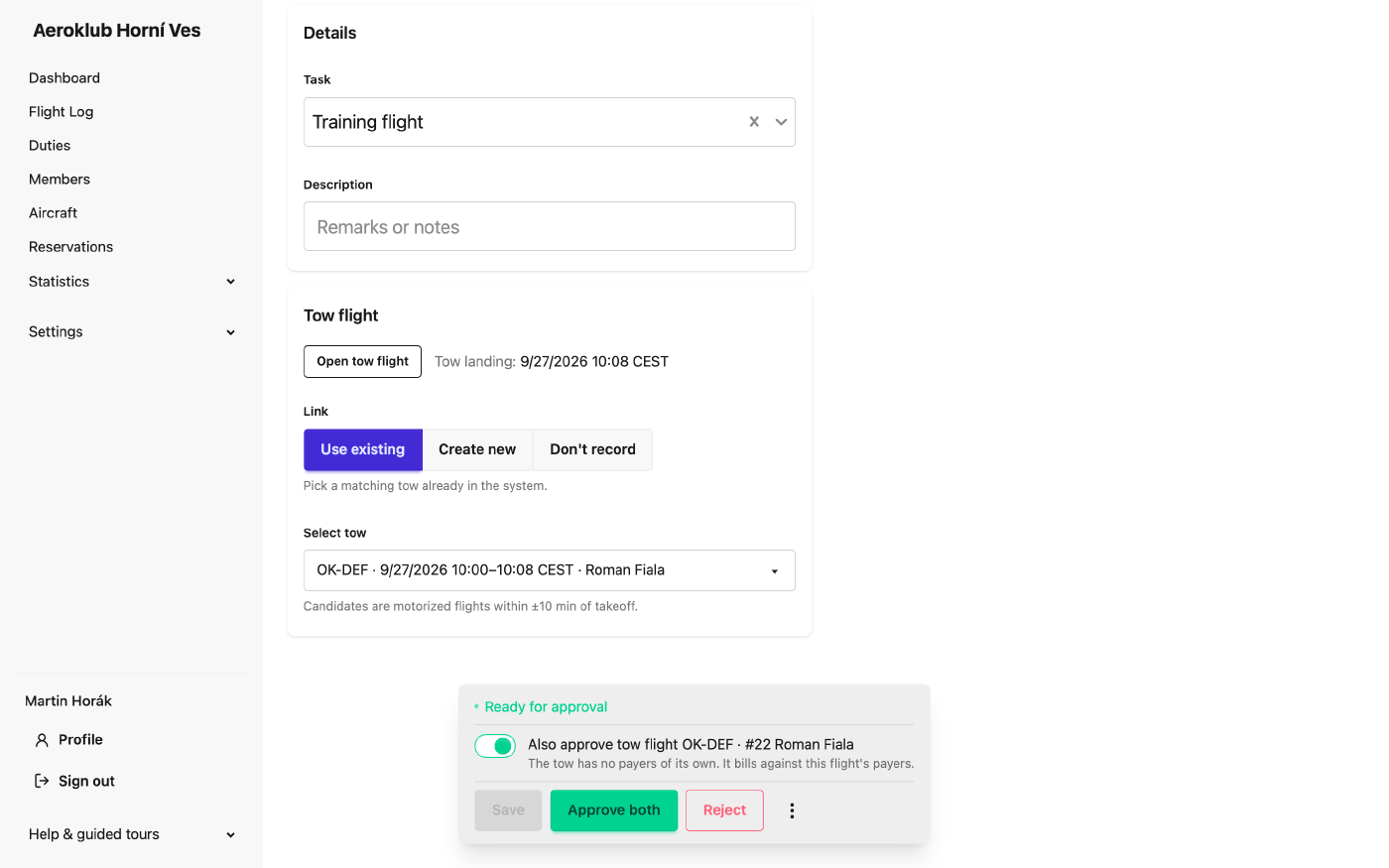Open the Members section
Screen dimensions: 1389x868
tap(60, 180)
